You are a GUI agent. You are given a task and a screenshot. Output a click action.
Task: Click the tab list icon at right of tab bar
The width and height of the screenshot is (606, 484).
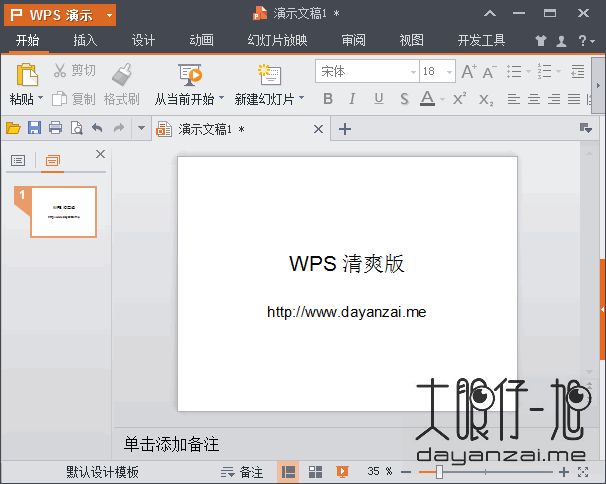(586, 128)
